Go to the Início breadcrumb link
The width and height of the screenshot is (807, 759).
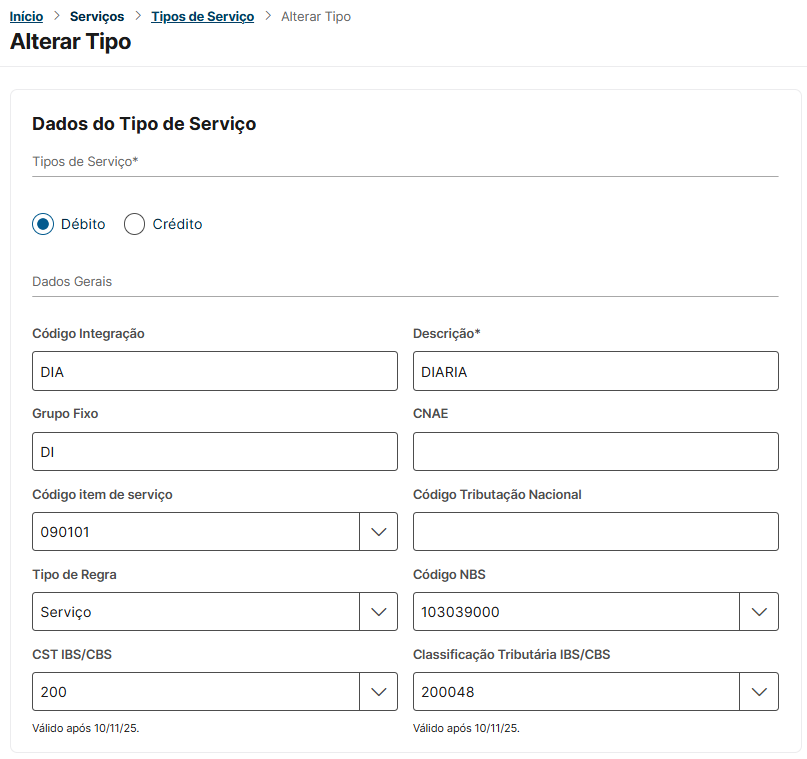pyautogui.click(x=26, y=17)
